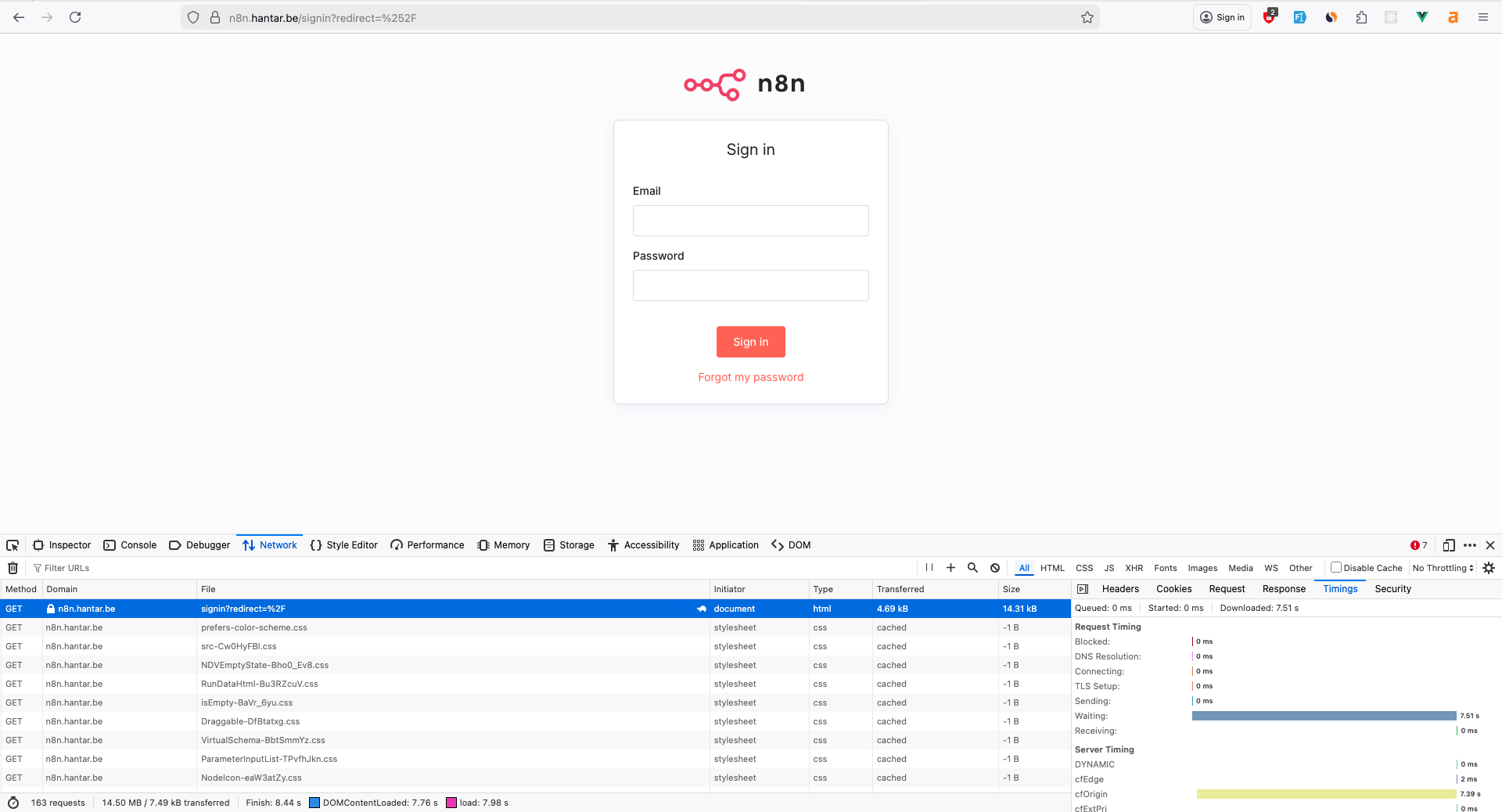
Task: Enable the Disable Cache checkbox
Action: point(1336,568)
